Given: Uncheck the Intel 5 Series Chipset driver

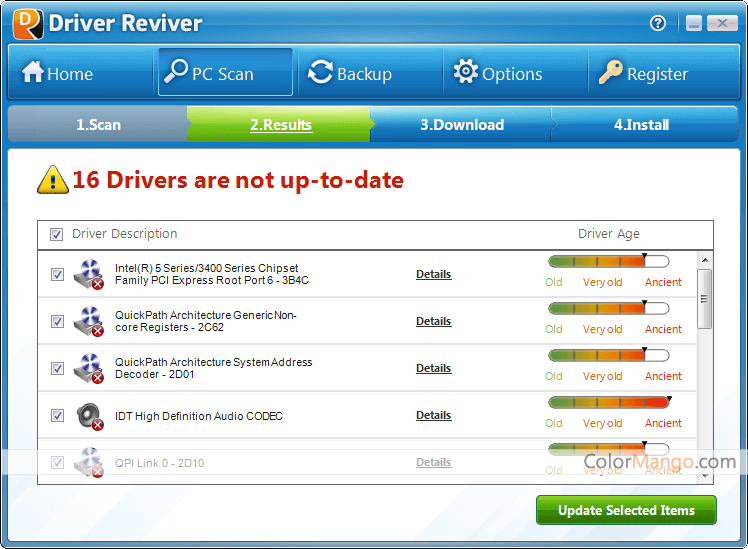Looking at the screenshot, I should coord(57,274).
